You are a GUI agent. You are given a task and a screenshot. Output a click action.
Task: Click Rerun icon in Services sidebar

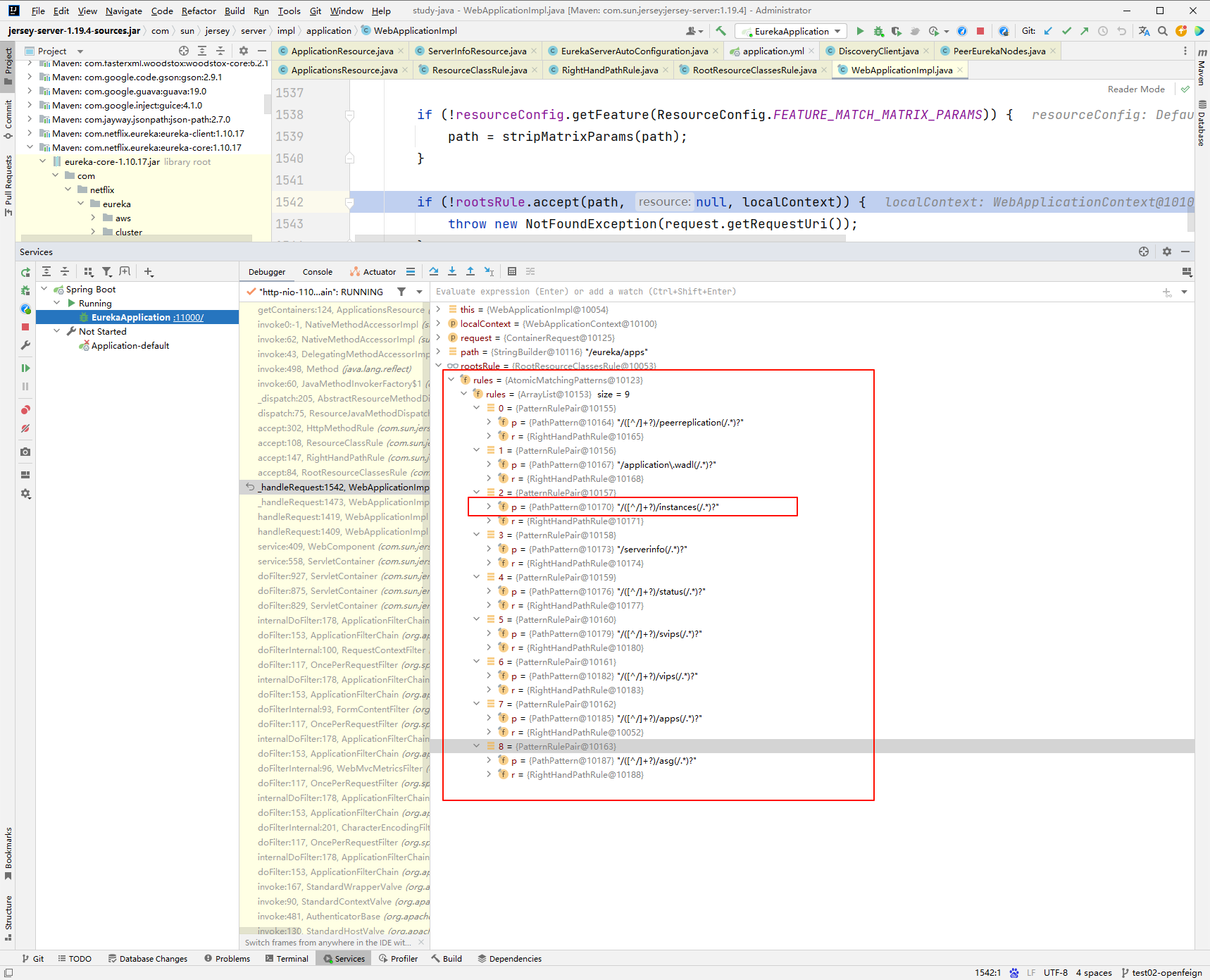pyautogui.click(x=25, y=273)
